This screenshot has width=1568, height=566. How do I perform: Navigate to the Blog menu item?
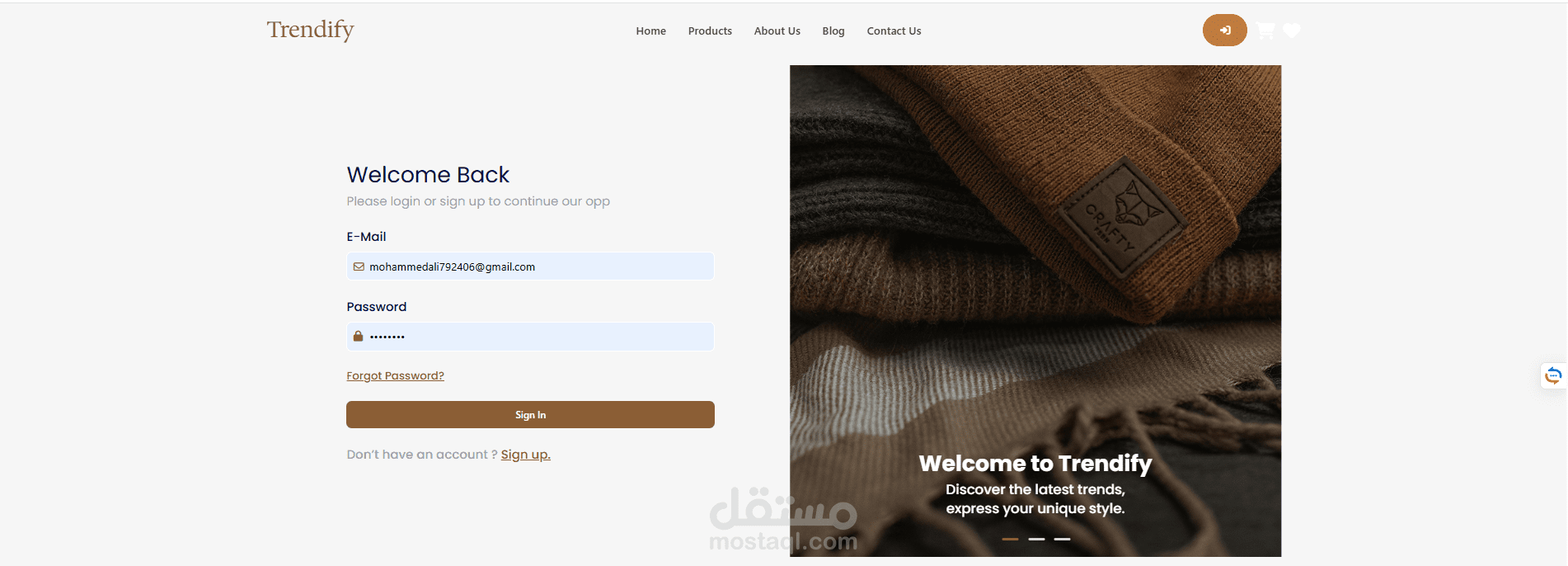click(833, 31)
